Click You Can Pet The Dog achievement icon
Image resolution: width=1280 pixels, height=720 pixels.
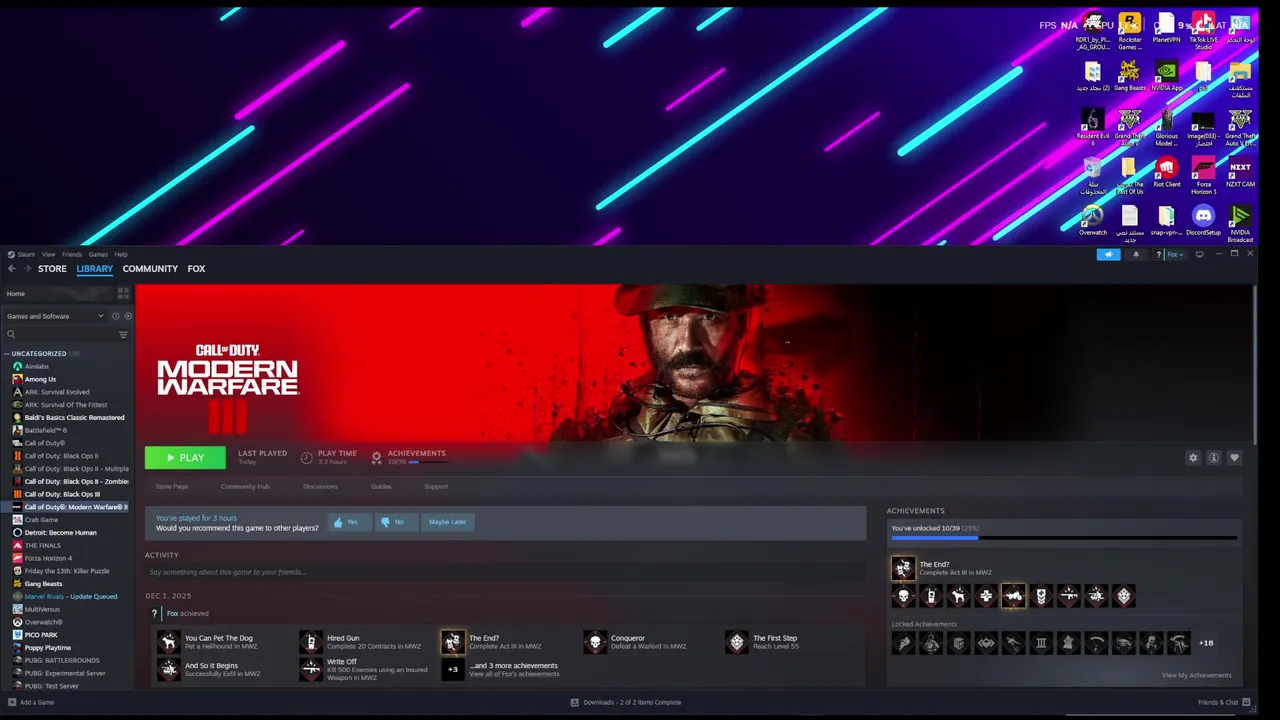tap(169, 642)
